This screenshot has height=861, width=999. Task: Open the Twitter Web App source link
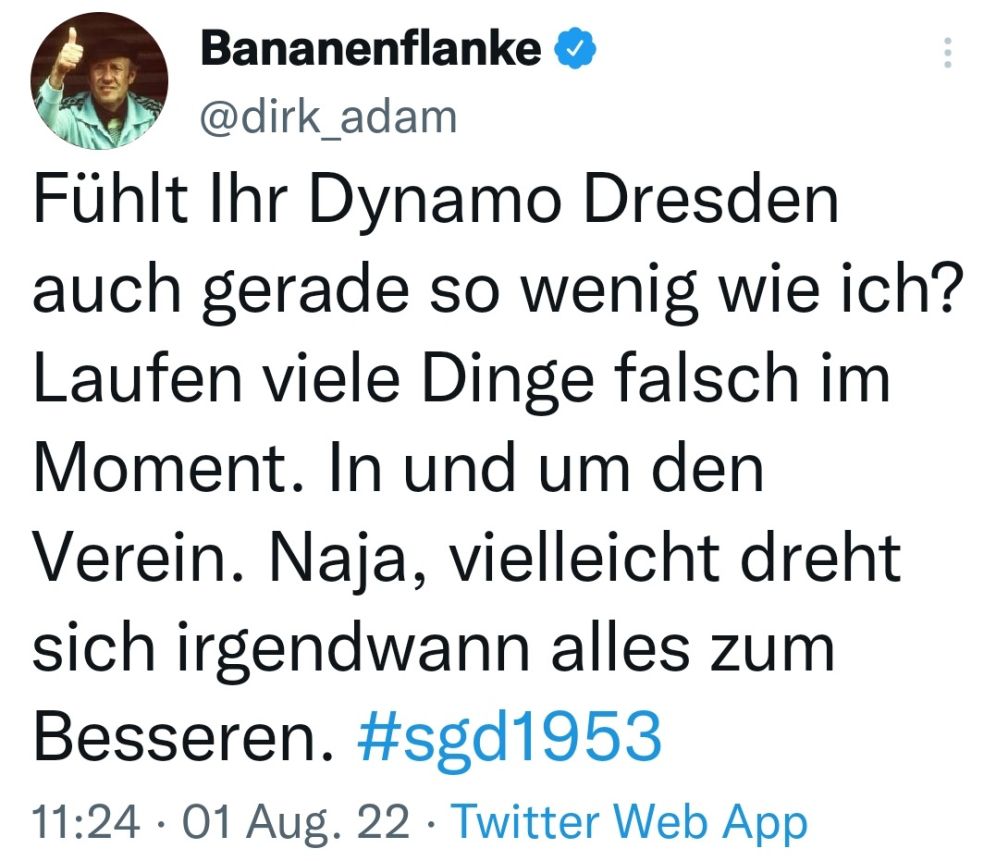(630, 822)
